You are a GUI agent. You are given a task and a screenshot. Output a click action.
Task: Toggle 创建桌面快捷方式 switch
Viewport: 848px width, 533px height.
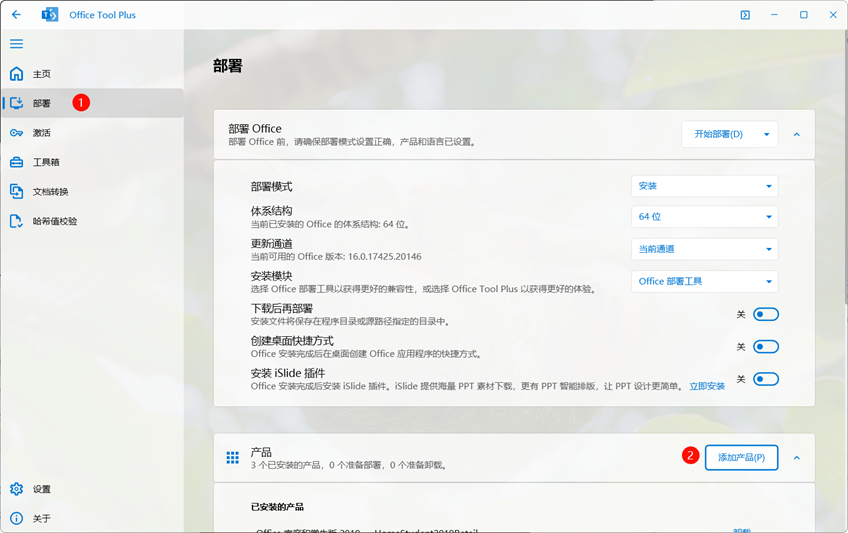(x=766, y=347)
